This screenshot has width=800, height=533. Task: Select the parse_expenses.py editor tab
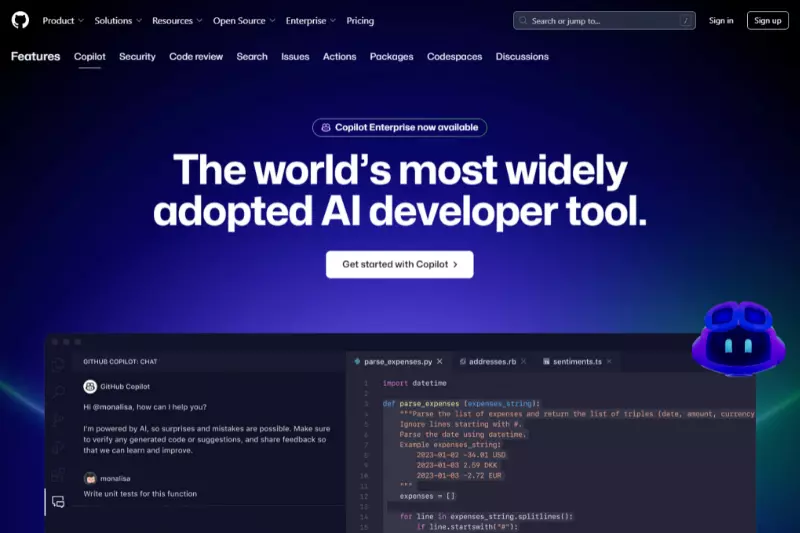point(398,362)
